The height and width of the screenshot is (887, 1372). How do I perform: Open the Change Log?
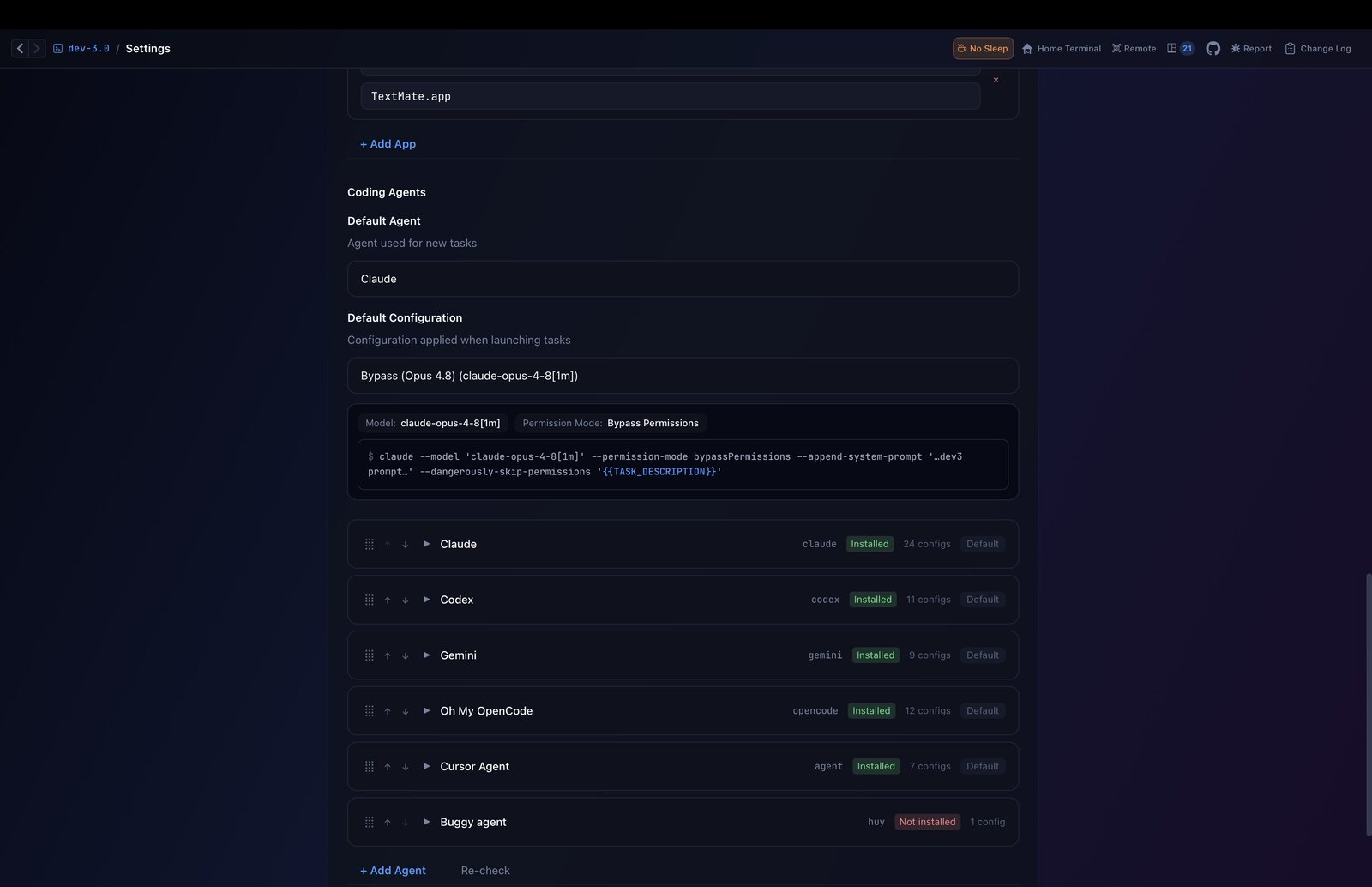tap(1318, 49)
